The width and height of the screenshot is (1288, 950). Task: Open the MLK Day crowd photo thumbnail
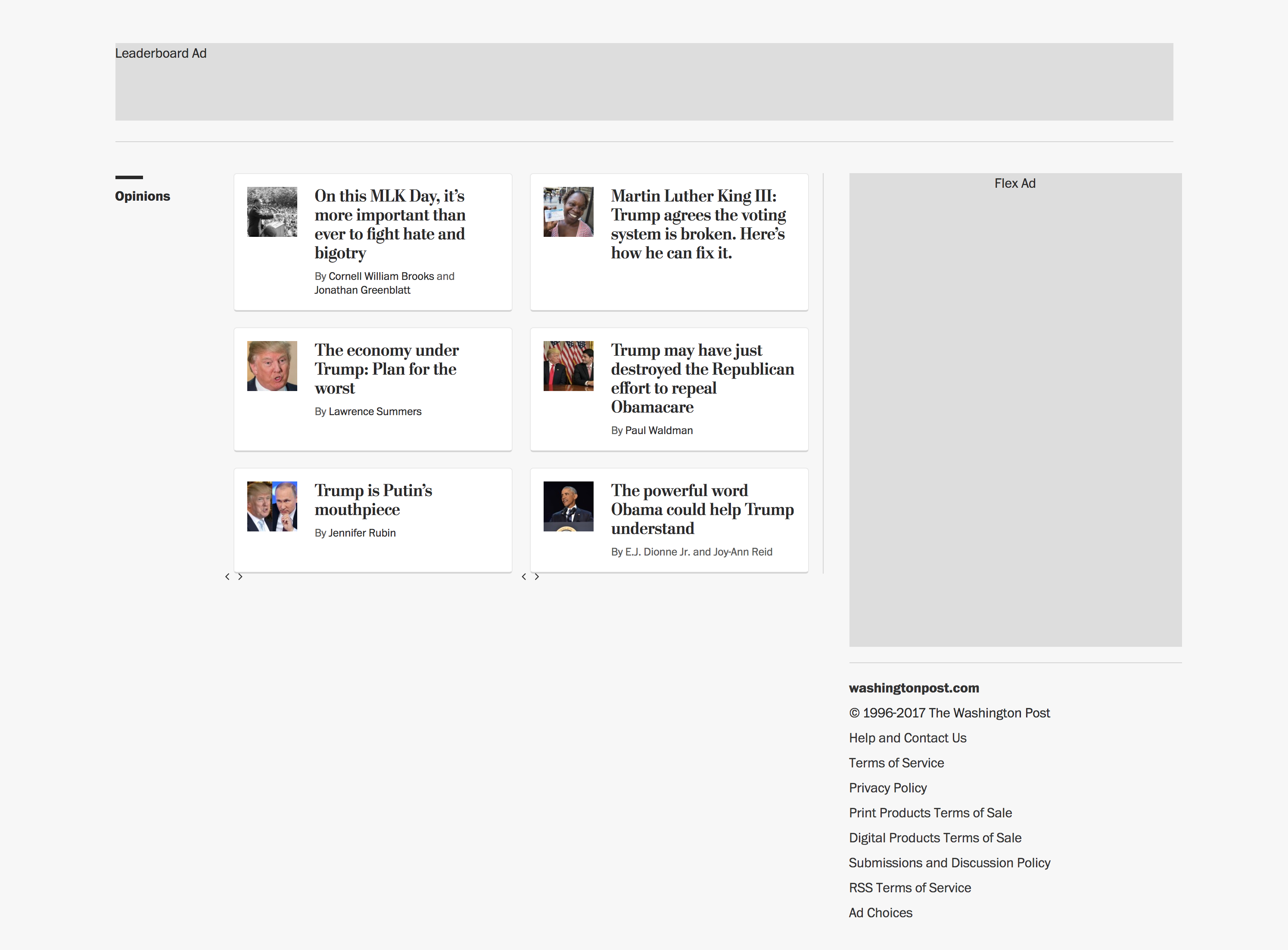(272, 211)
